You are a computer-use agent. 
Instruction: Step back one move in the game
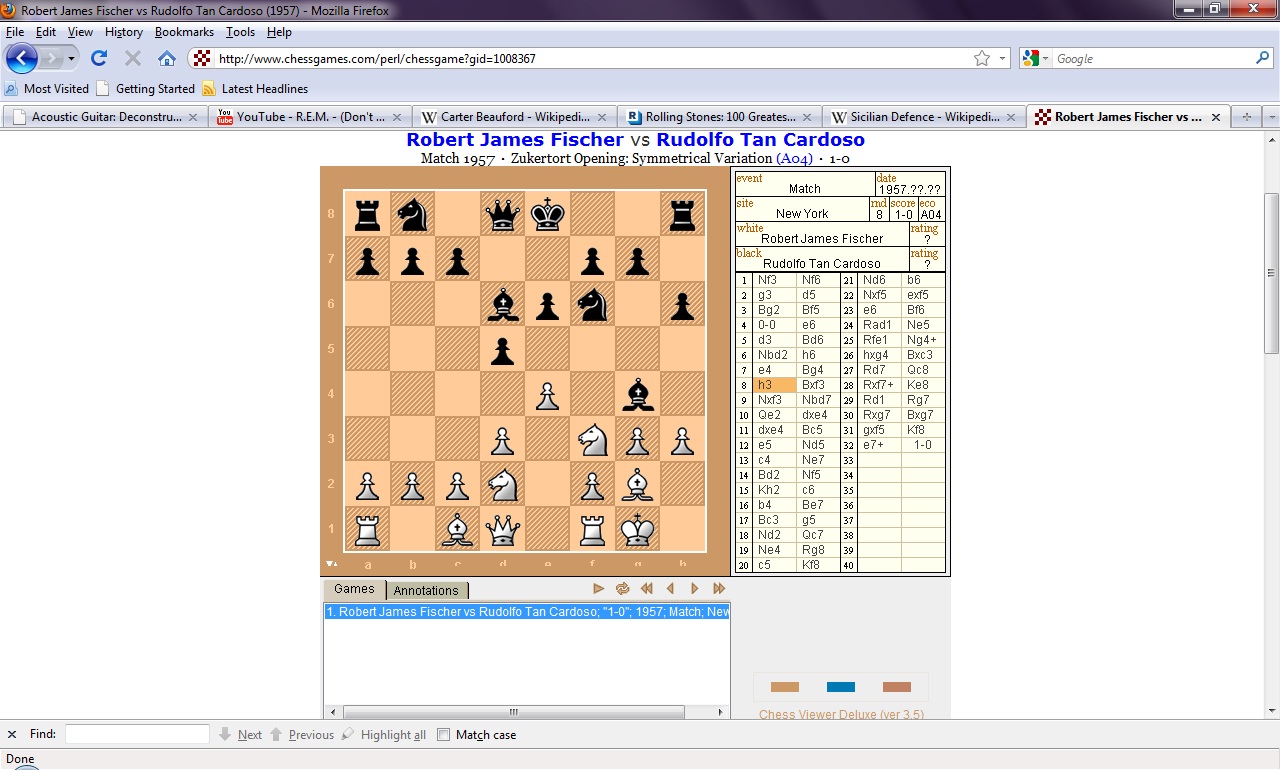(671, 589)
